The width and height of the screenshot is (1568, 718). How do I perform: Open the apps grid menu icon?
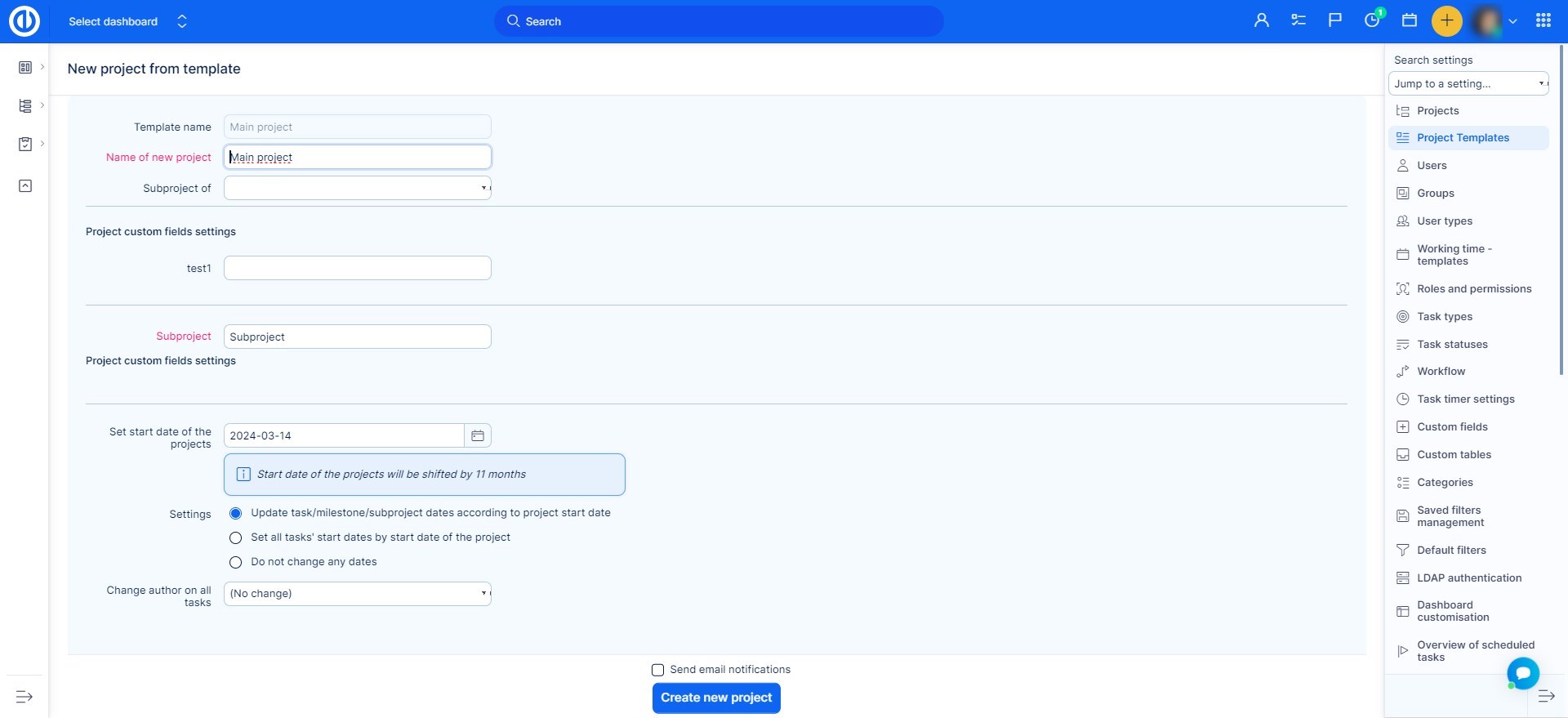coord(1543,21)
